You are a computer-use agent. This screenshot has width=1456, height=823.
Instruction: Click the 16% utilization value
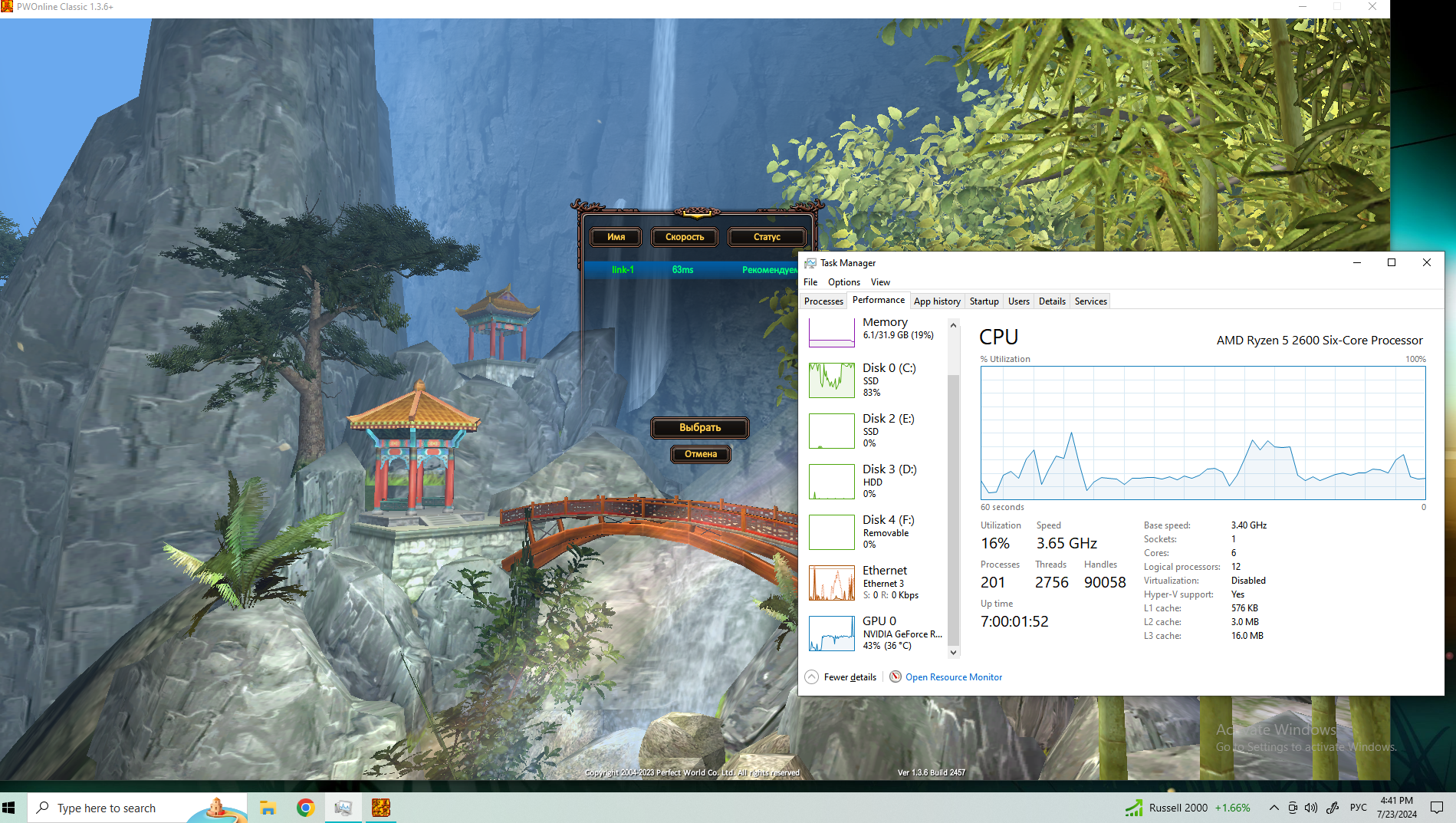[x=995, y=543]
